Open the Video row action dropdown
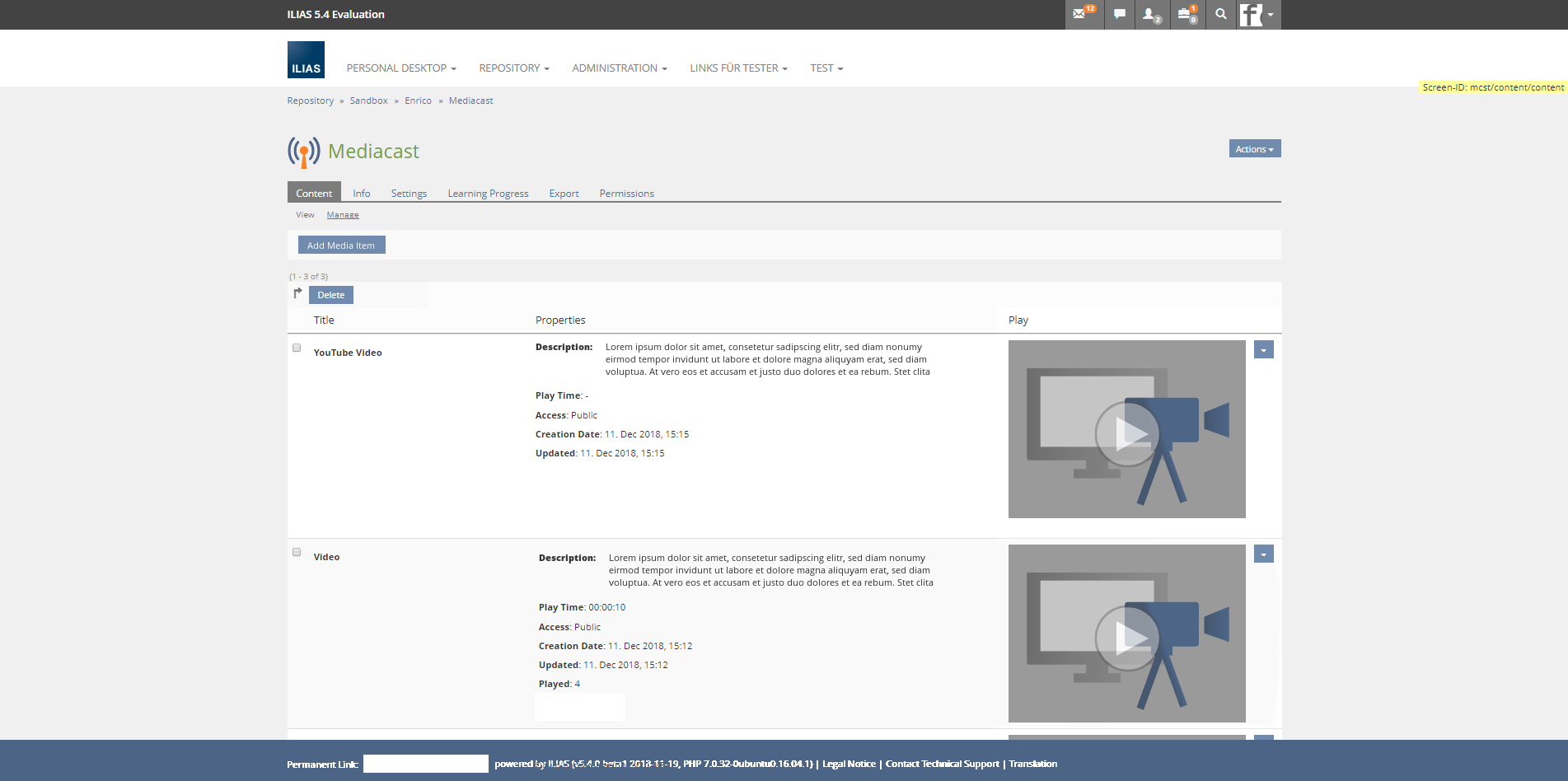 (1263, 554)
